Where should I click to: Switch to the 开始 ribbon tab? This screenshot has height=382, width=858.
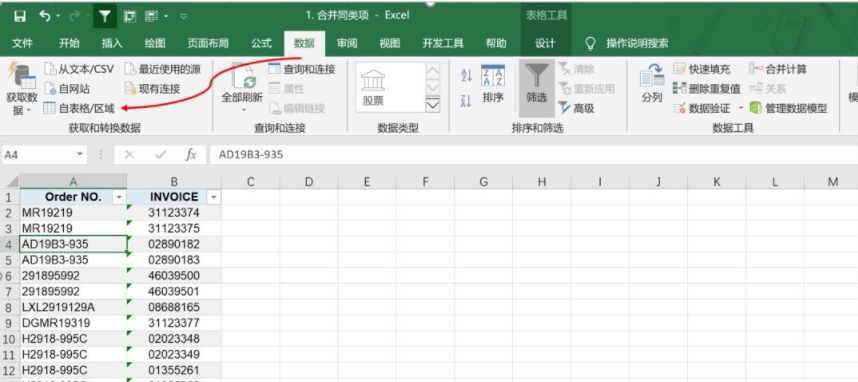69,43
